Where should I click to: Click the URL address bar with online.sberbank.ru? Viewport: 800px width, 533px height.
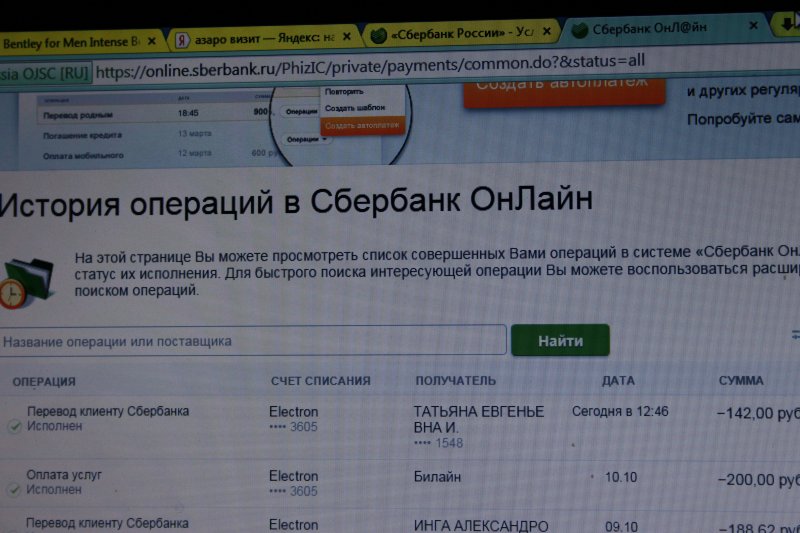click(370, 66)
